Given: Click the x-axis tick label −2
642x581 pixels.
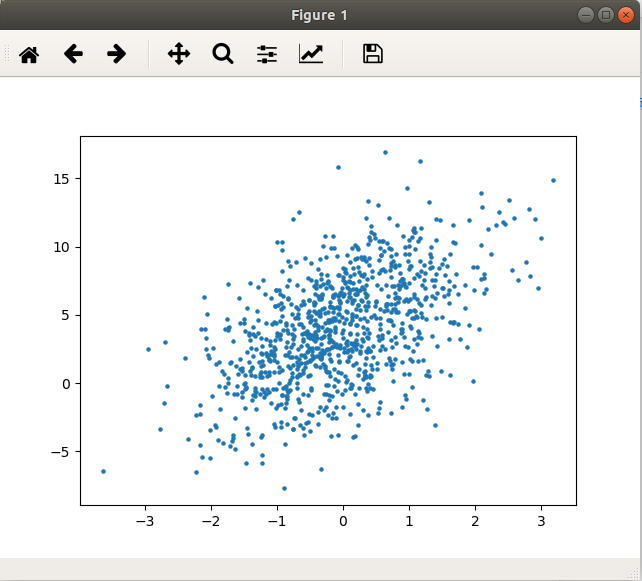Looking at the screenshot, I should click(211, 521).
